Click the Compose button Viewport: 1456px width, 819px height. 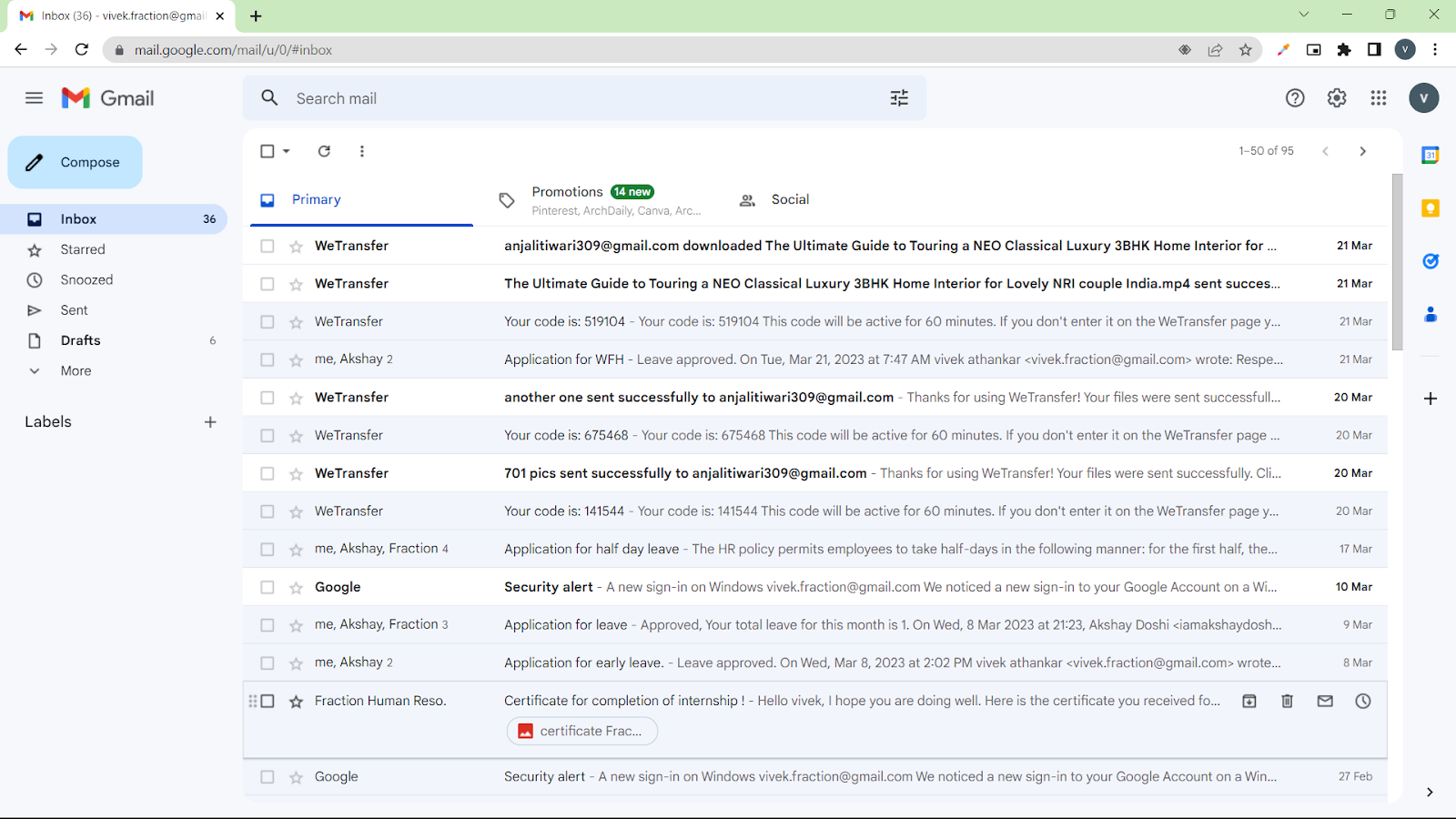(x=75, y=162)
